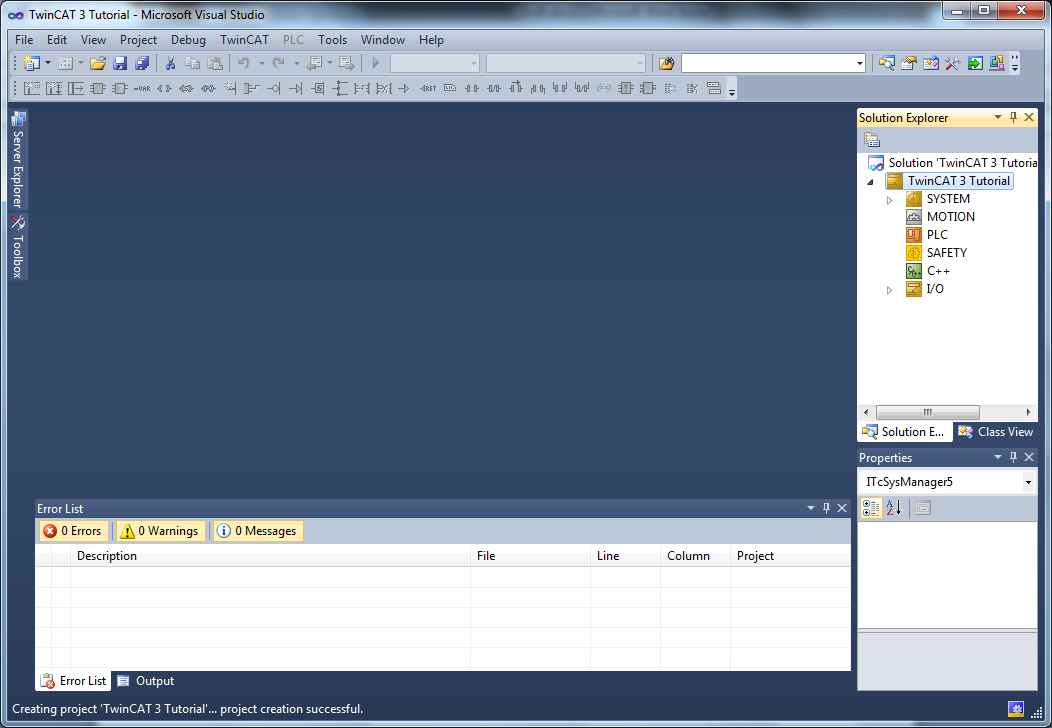Pin the Solution Explorer panel

(x=1014, y=117)
